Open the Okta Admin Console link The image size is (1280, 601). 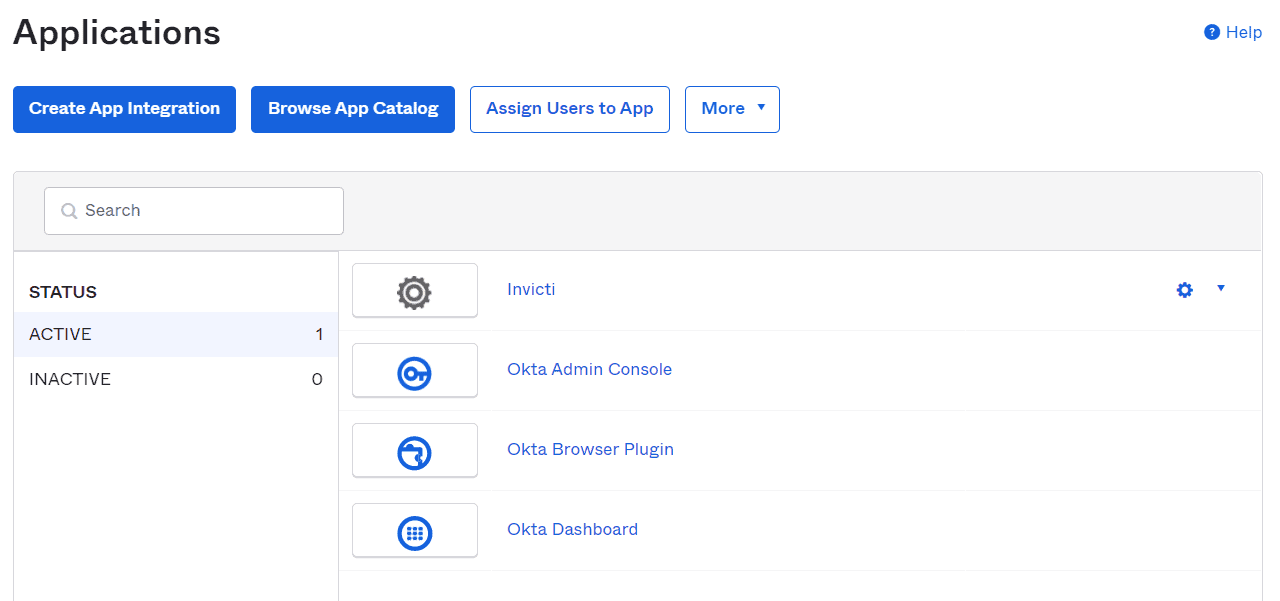point(589,369)
